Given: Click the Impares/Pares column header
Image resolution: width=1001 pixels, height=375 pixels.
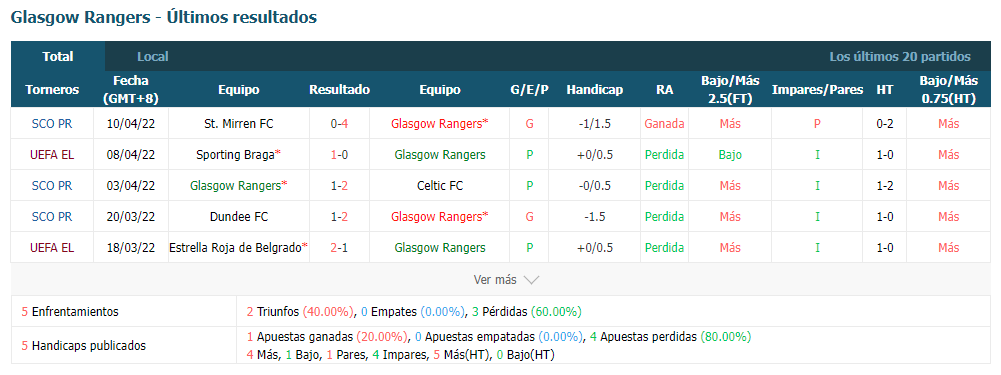Looking at the screenshot, I should (x=817, y=90).
